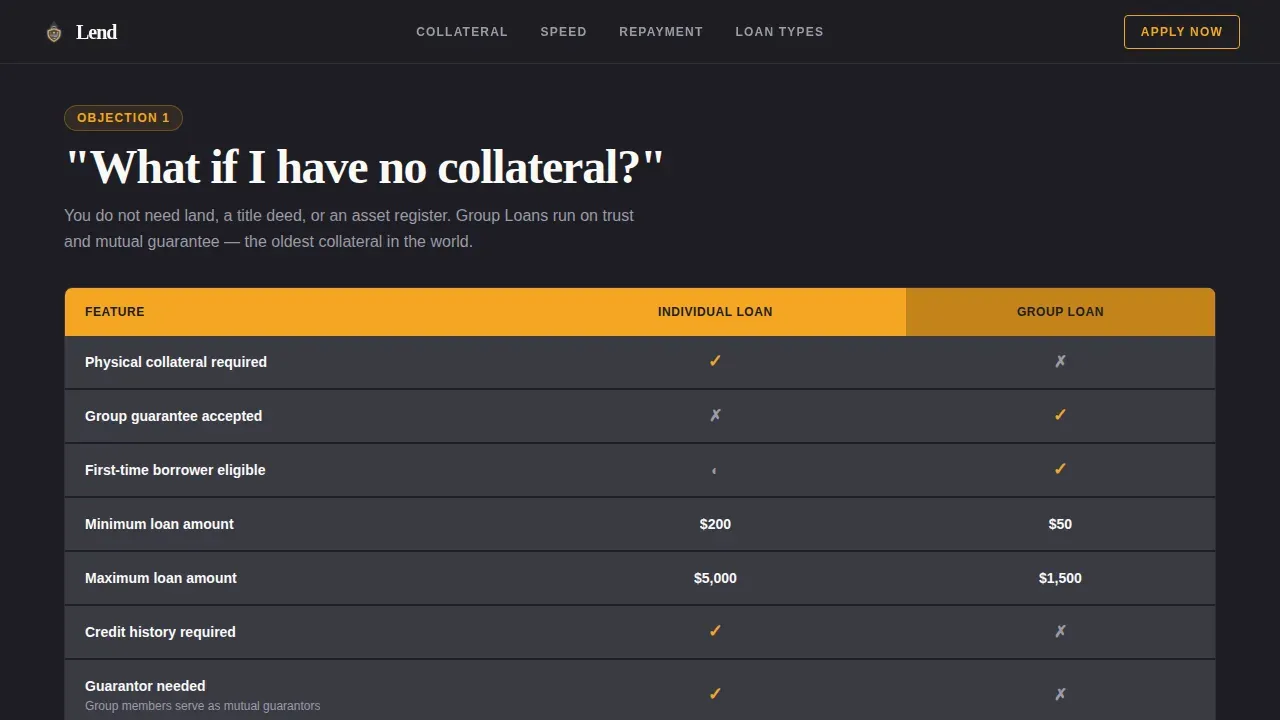The height and width of the screenshot is (720, 1280).
Task: Click the Physical collateral required row label
Action: click(x=176, y=362)
